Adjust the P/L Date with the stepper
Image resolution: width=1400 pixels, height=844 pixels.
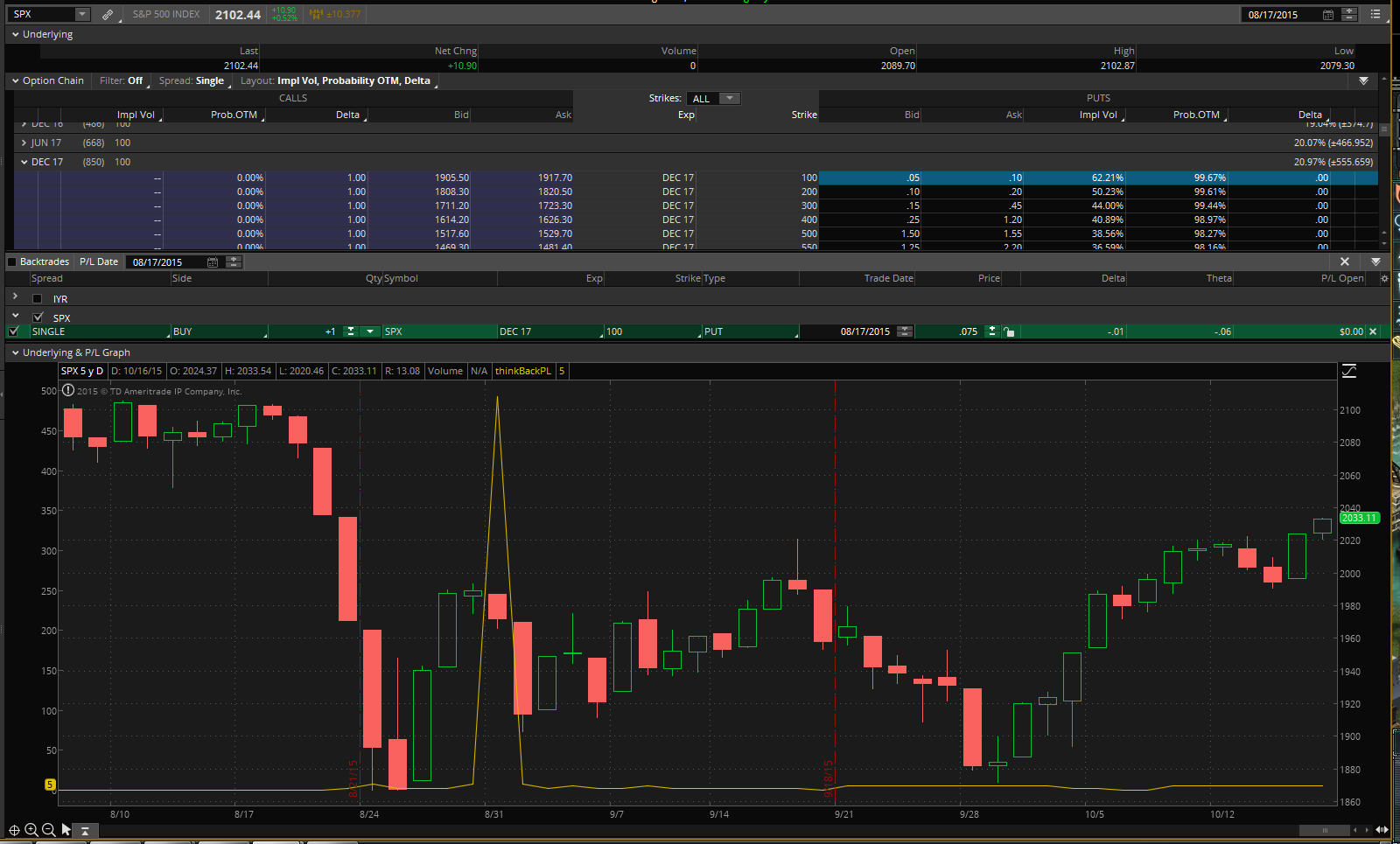point(233,262)
